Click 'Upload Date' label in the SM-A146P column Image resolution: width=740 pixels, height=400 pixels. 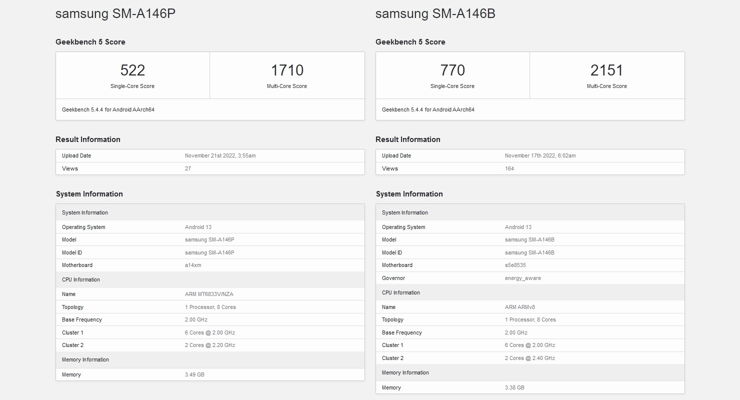tap(76, 156)
